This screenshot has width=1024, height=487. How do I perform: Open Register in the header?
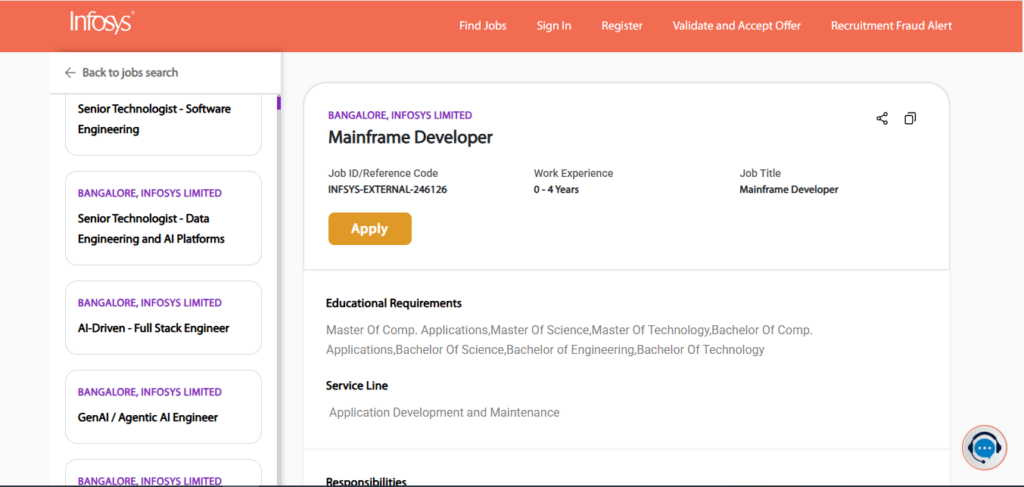click(622, 25)
